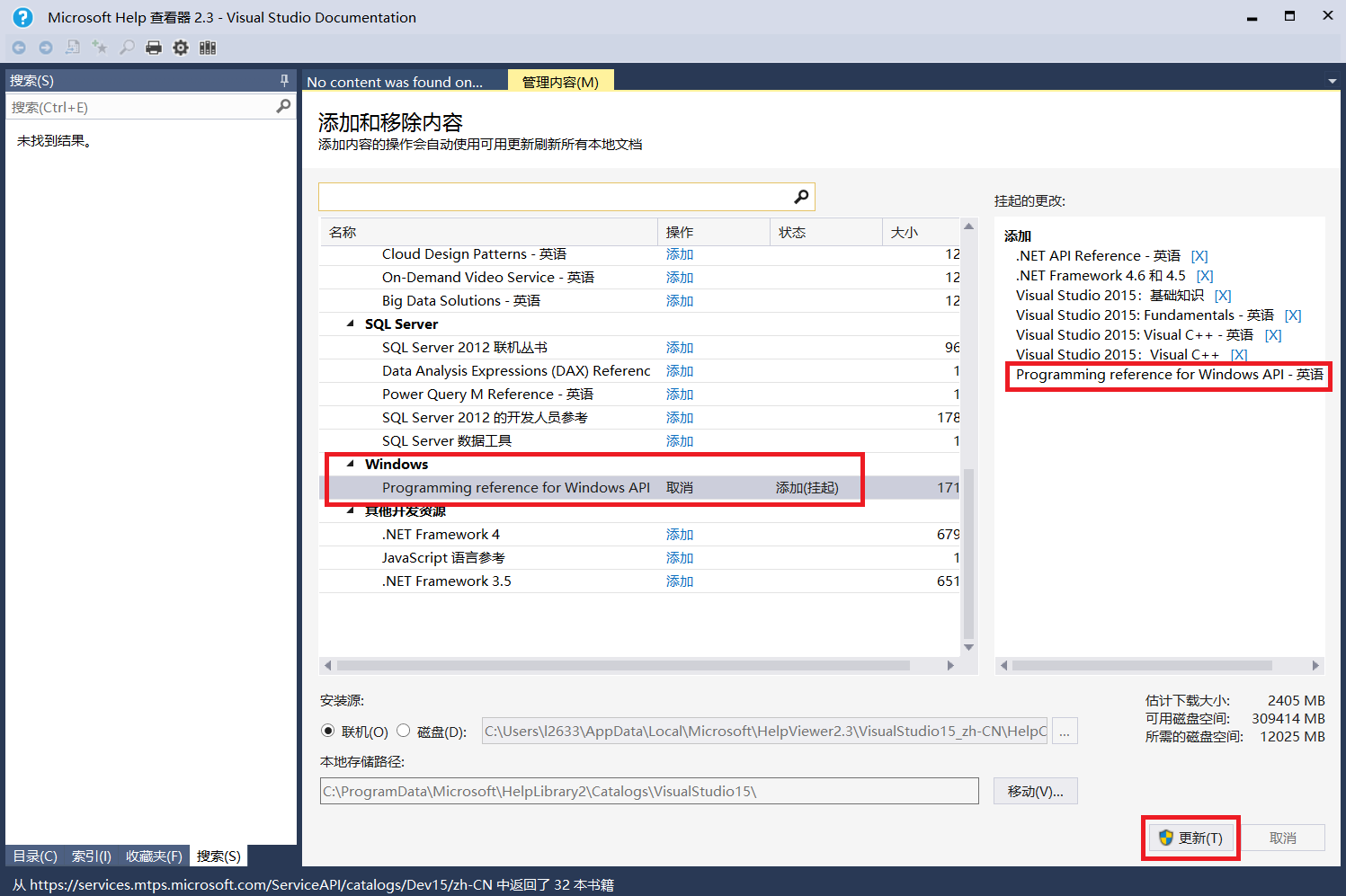The height and width of the screenshot is (896, 1346).
Task: Click the manage content books icon
Action: pyautogui.click(x=208, y=48)
